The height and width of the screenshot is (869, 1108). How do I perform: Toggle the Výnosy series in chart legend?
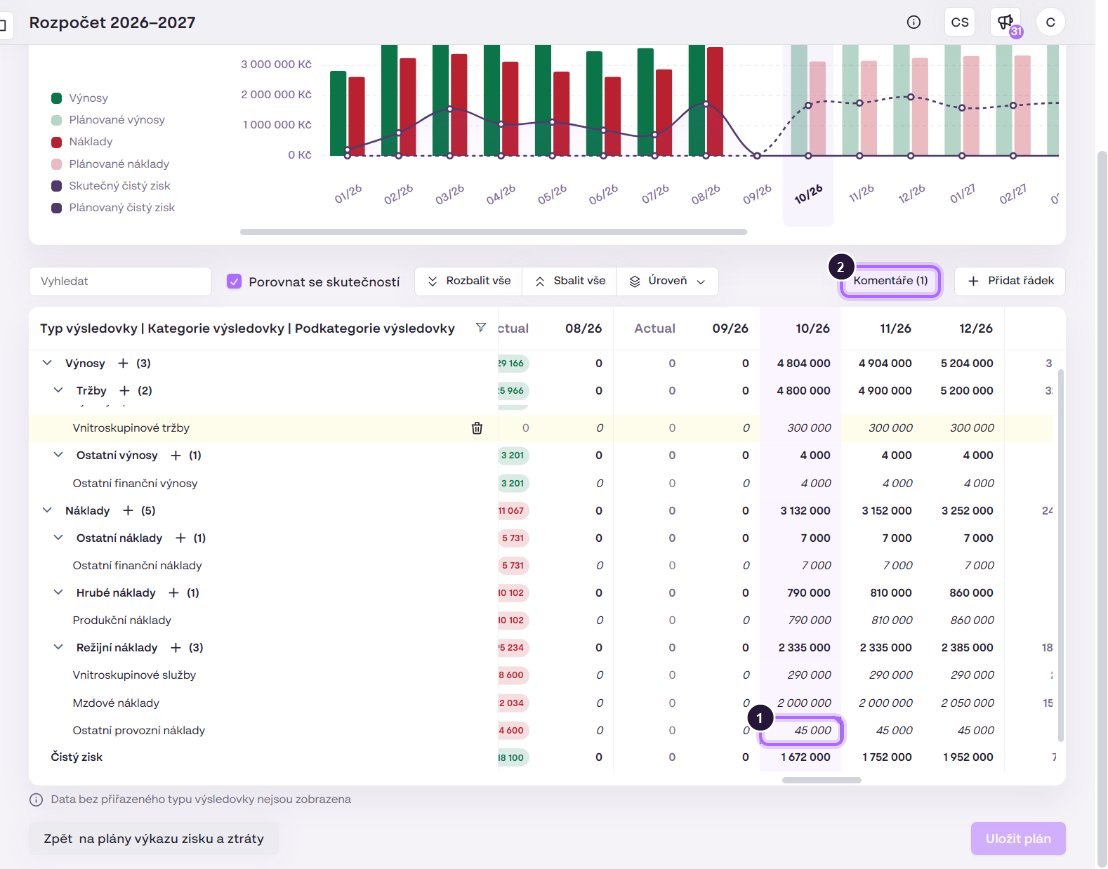79,98
